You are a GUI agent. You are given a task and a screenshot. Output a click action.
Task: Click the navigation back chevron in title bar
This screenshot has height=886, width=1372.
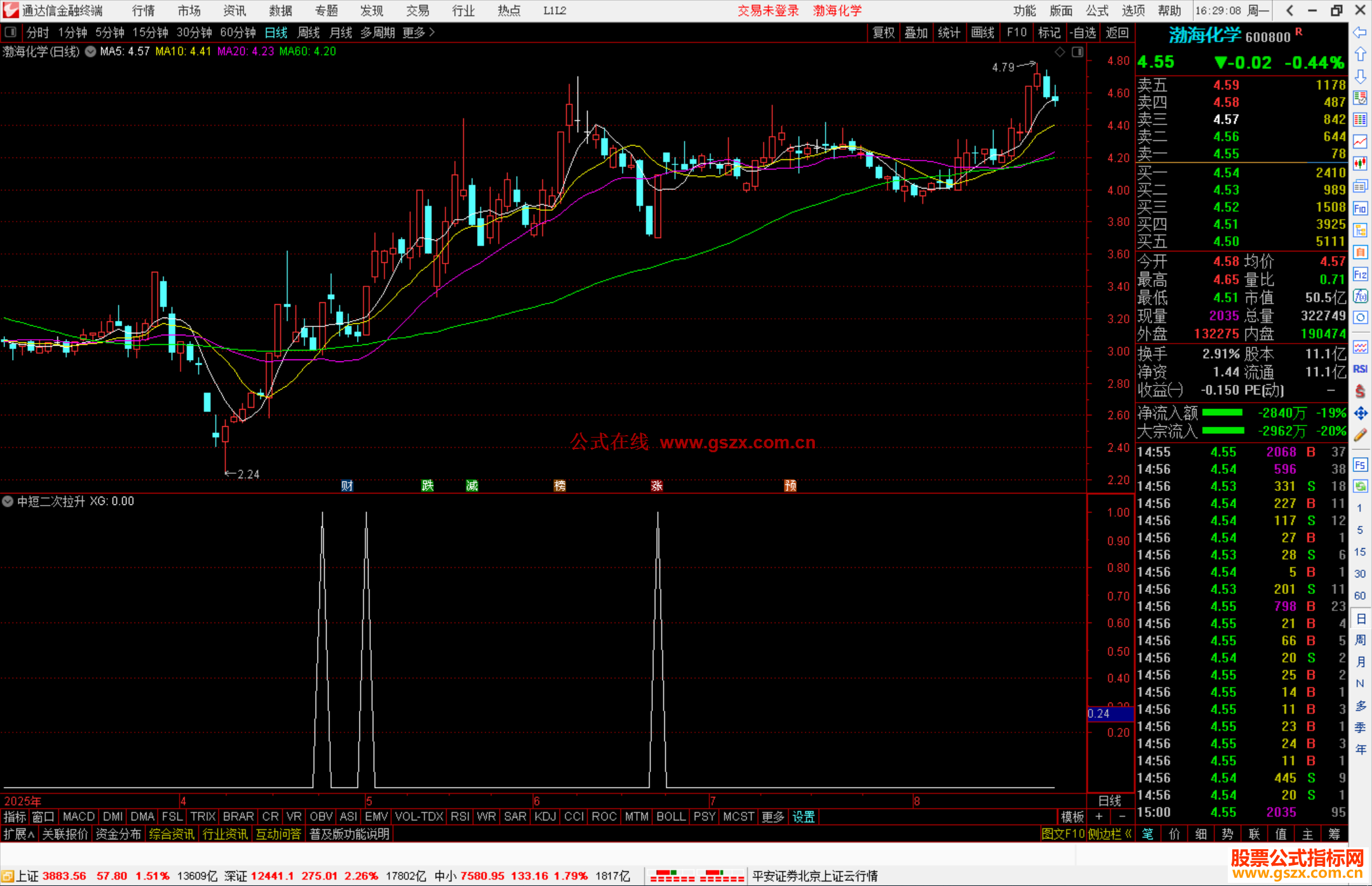(x=1290, y=11)
